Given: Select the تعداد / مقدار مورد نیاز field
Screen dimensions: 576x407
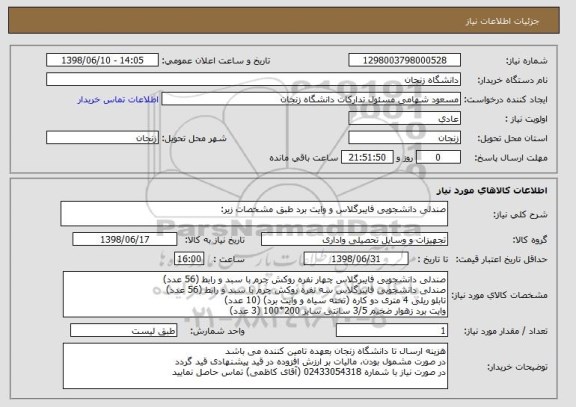Looking at the screenshot, I should tap(392, 331).
